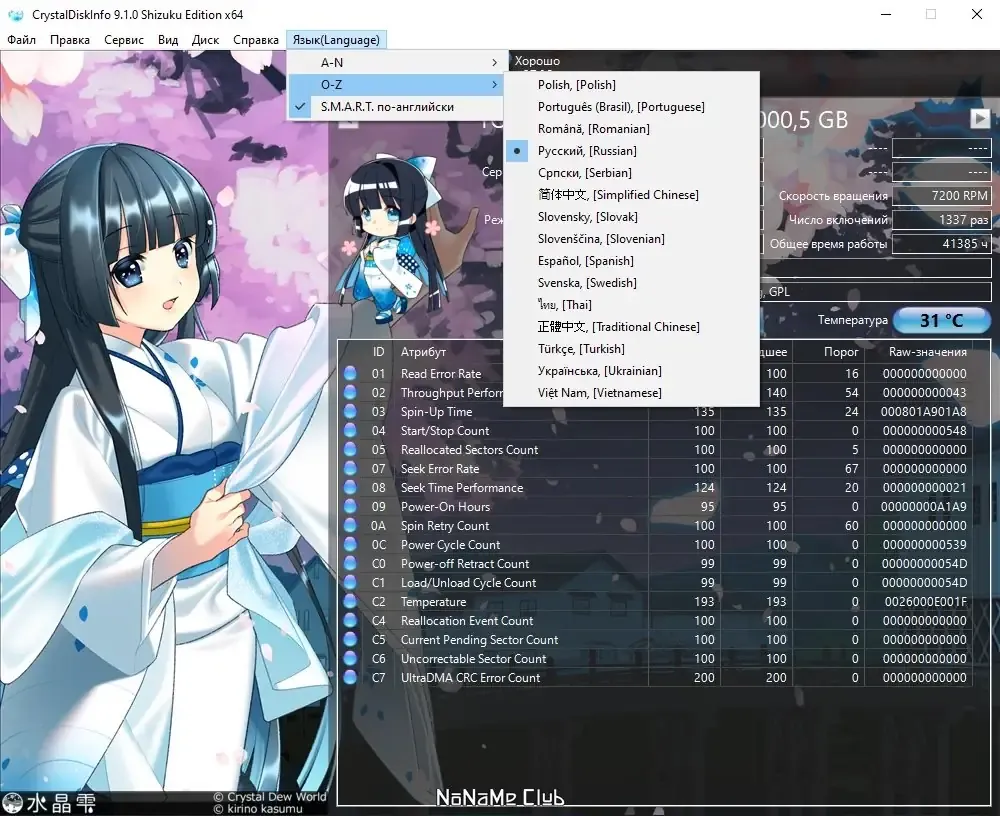Click the CrystalDiskInfo app icon in title bar

pos(15,14)
